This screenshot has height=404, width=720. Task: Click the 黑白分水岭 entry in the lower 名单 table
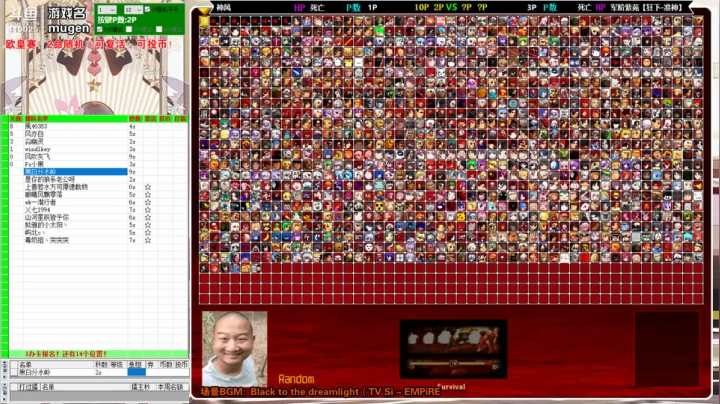(34, 372)
